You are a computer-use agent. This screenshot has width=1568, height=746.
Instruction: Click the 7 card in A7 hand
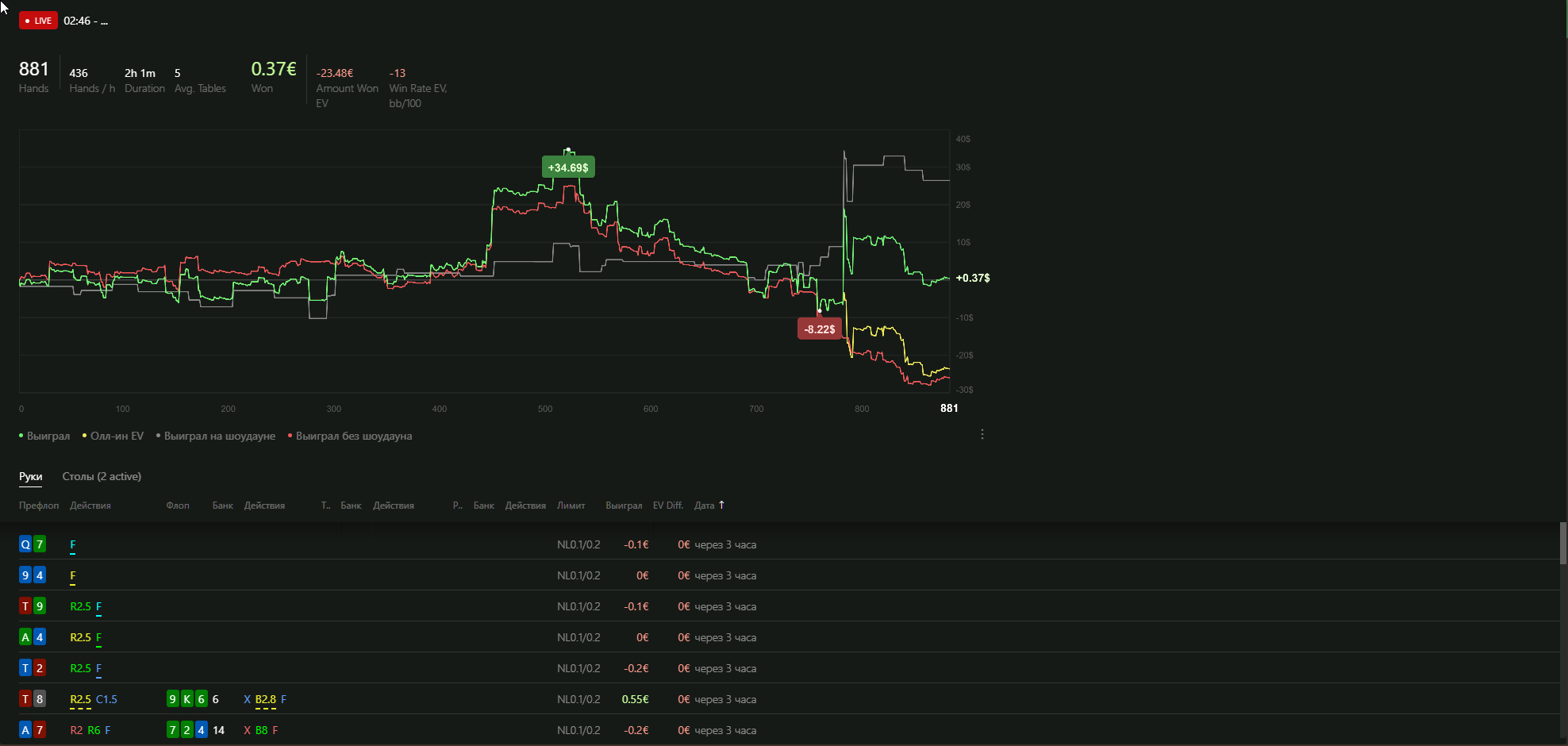coord(40,730)
